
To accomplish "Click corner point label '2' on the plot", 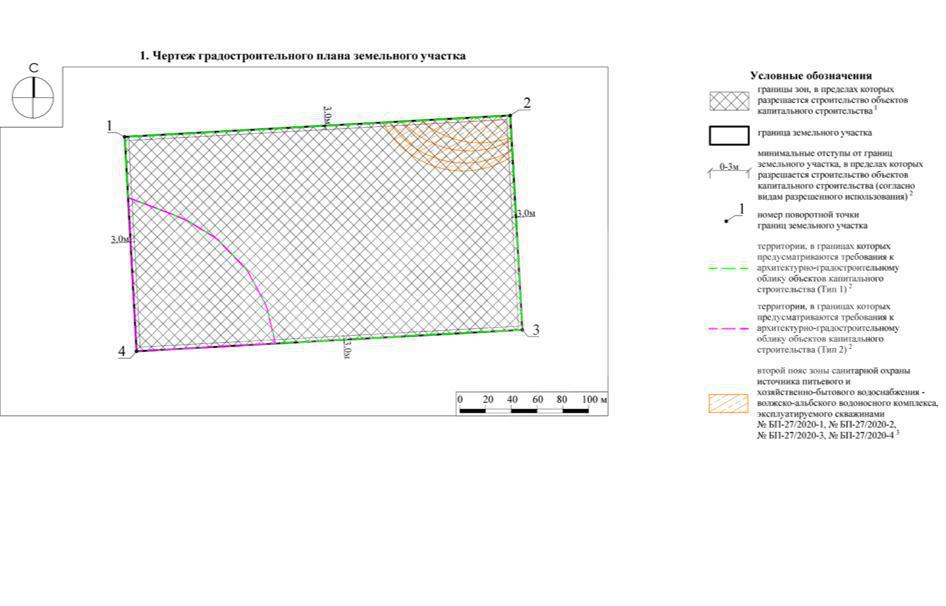I will click(x=527, y=103).
